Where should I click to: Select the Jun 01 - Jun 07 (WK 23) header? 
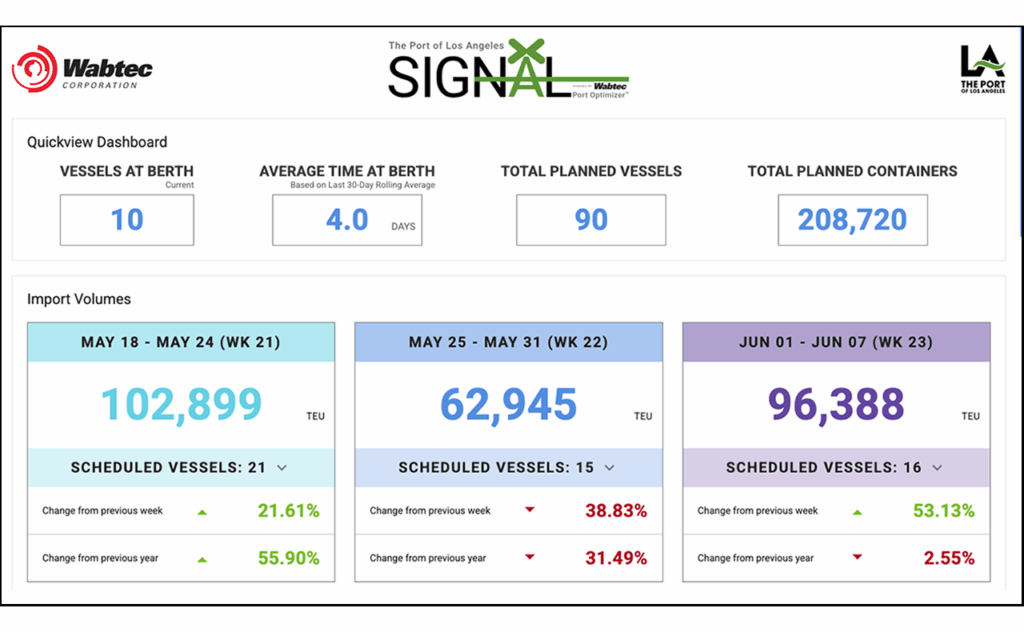pos(836,342)
